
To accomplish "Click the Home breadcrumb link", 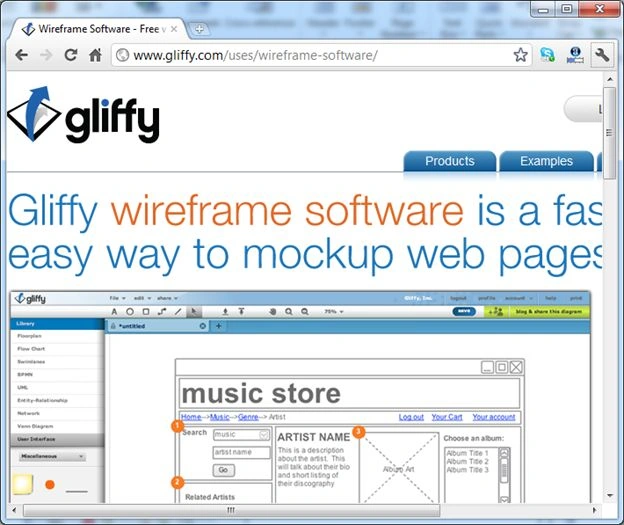I will 191,417.
